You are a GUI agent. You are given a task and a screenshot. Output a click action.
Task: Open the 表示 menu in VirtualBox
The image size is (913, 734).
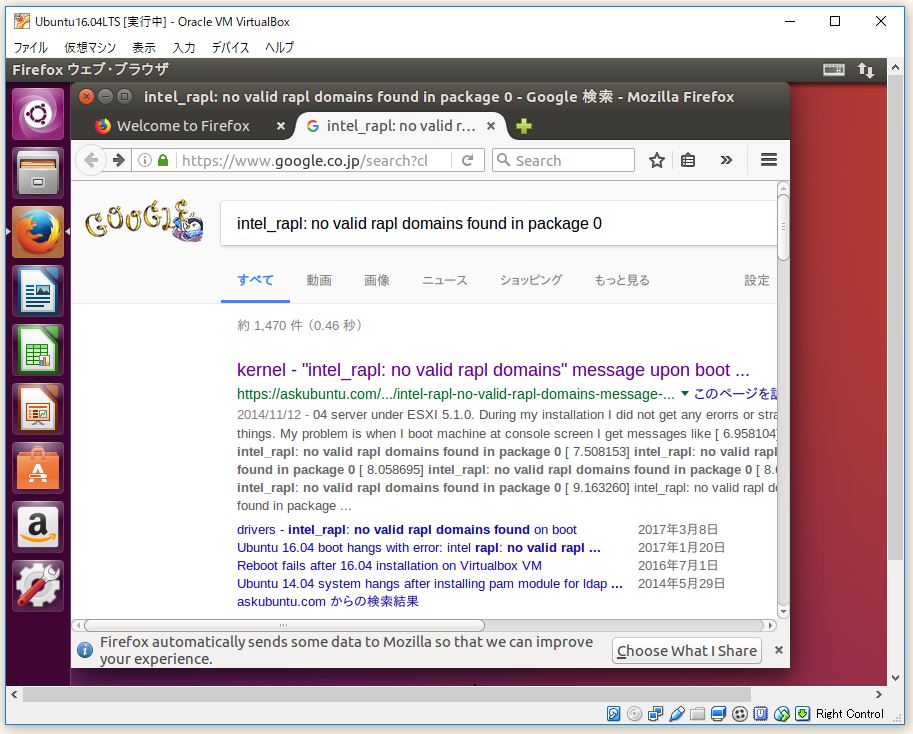[x=144, y=47]
